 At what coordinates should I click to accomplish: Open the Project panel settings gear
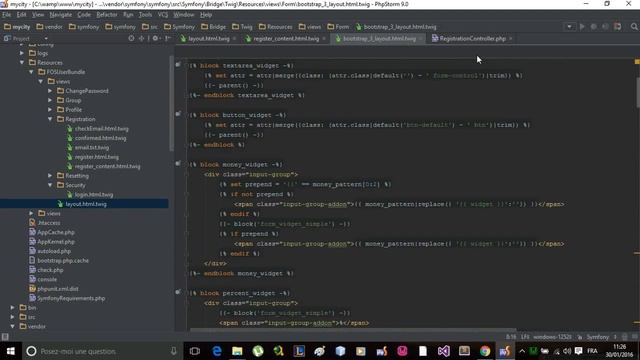[155, 38]
